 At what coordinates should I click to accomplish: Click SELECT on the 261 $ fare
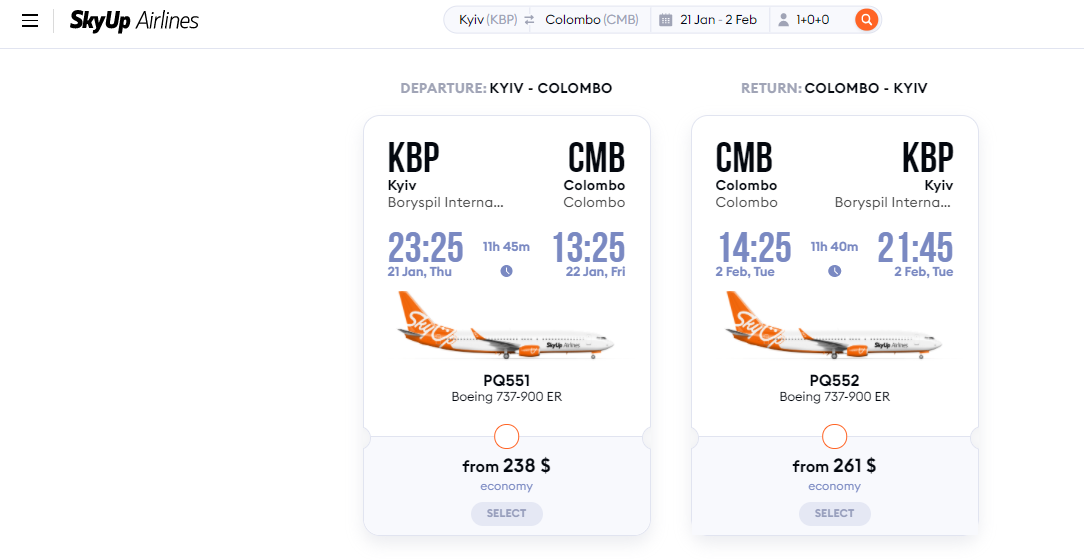(x=834, y=514)
